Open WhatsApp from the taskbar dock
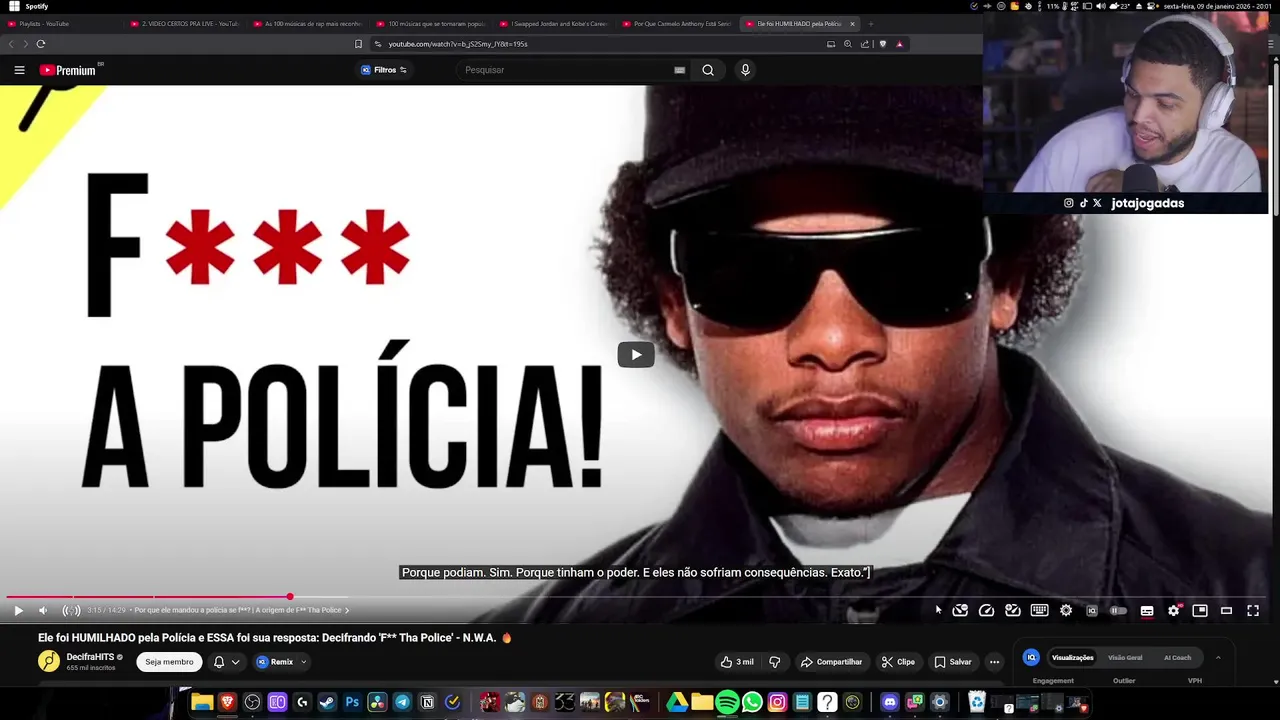The image size is (1280, 720). tap(752, 703)
